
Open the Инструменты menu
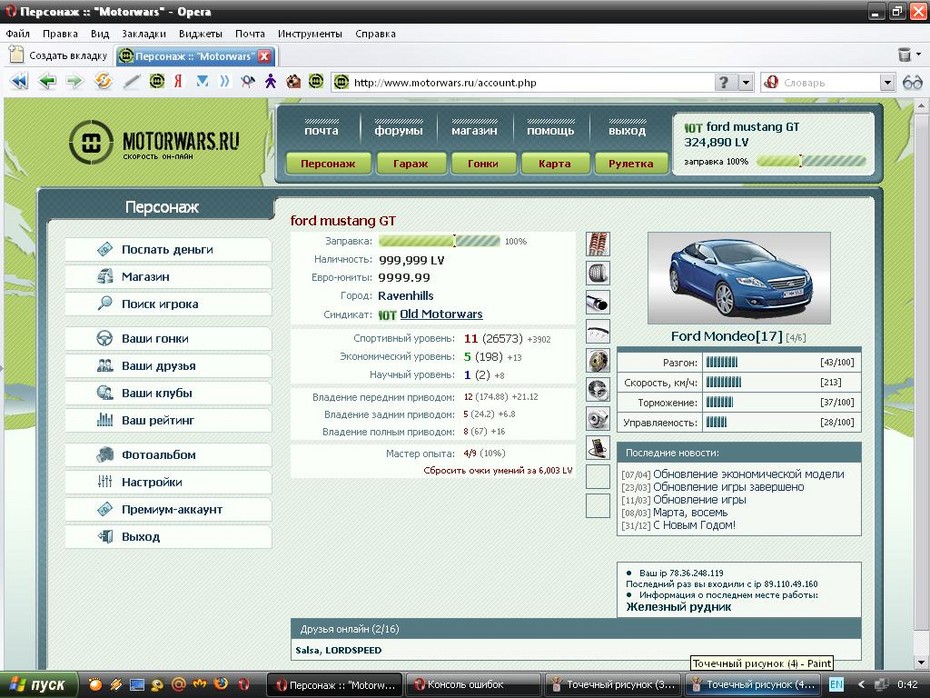coord(310,34)
